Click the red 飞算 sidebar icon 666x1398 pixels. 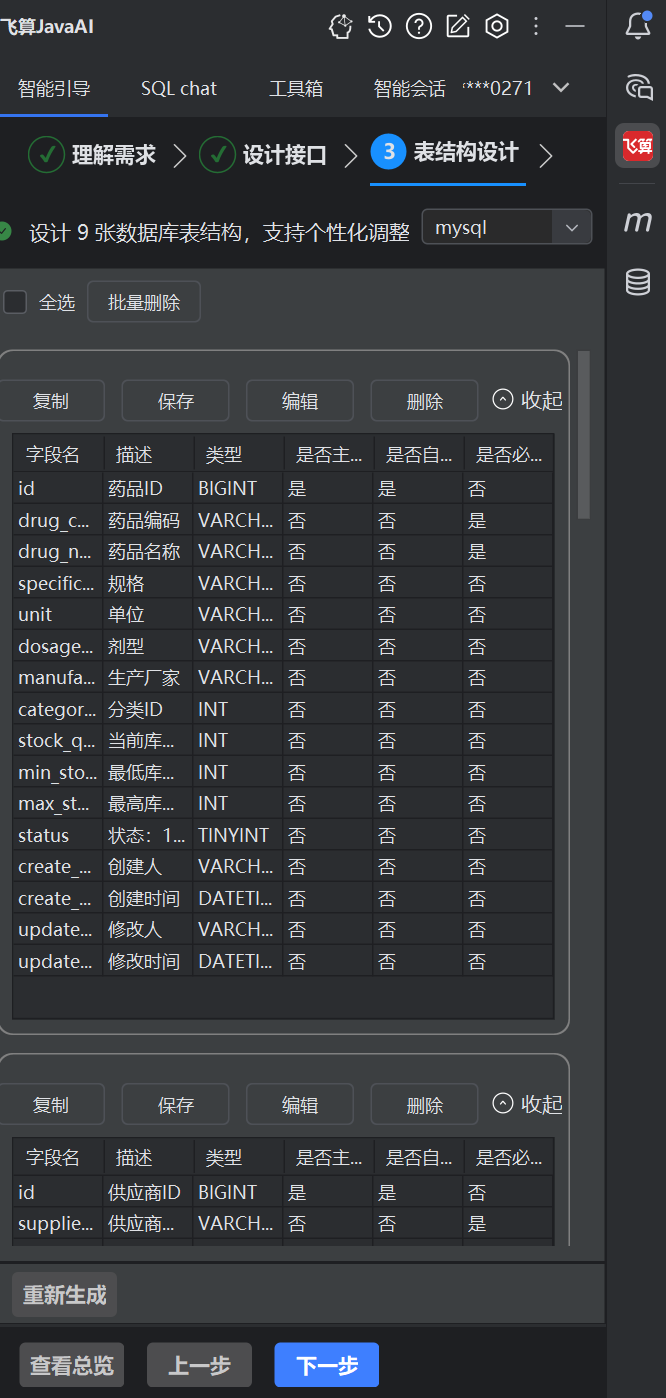[637, 146]
